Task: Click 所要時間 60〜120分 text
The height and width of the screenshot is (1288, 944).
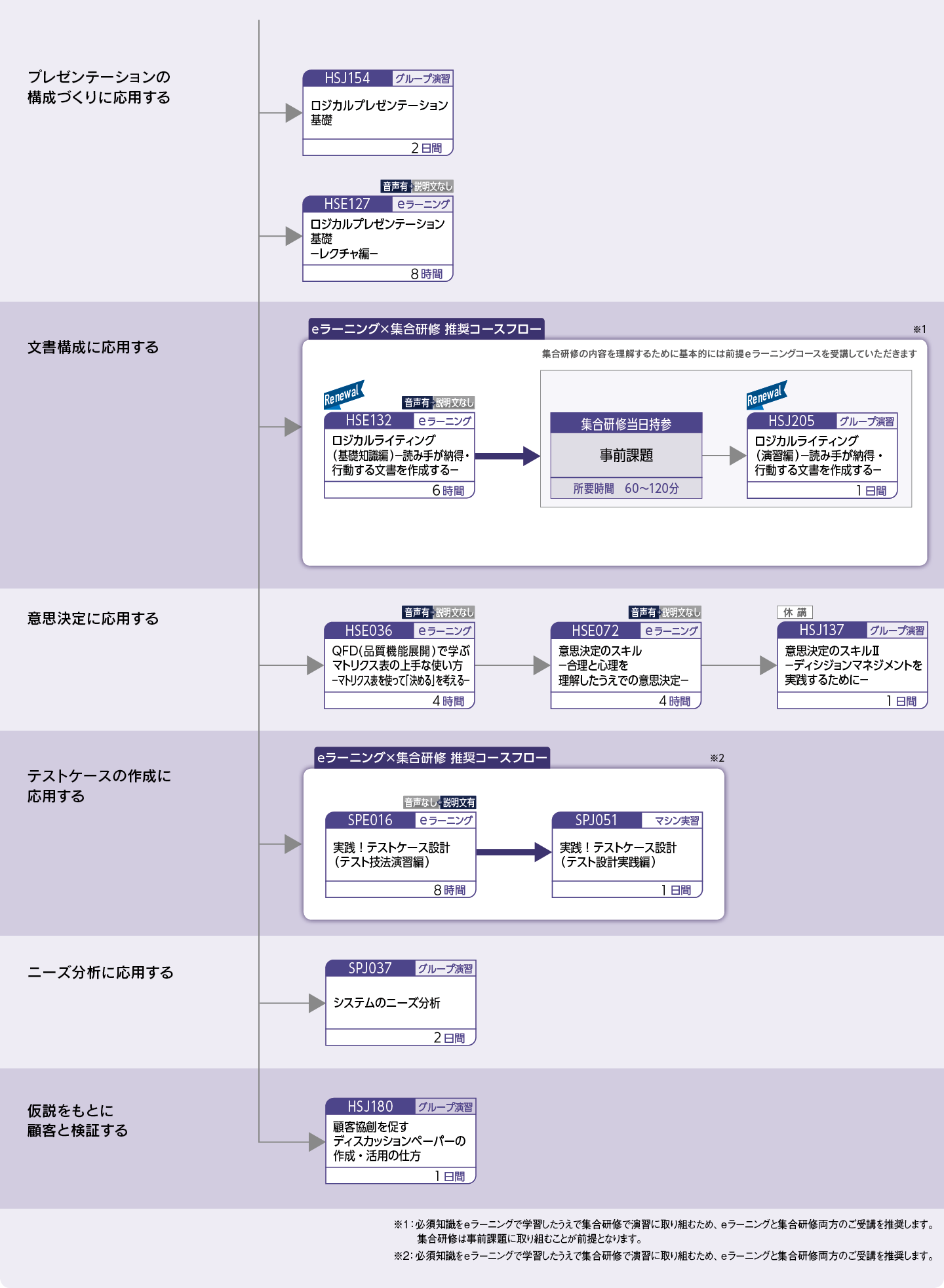Action: pyautogui.click(x=626, y=488)
